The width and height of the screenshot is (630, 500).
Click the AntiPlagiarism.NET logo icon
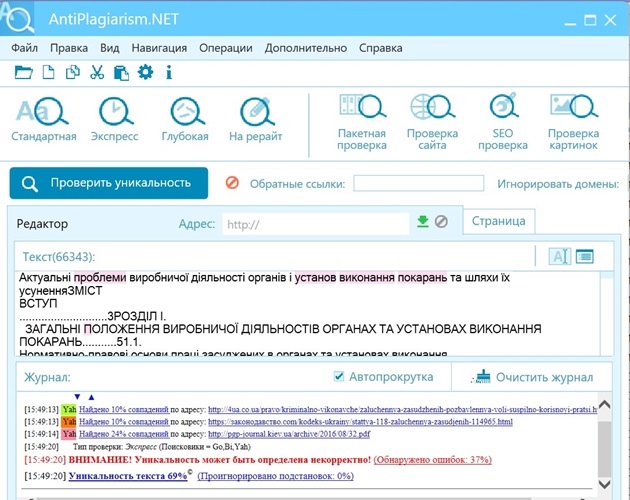(x=17, y=18)
